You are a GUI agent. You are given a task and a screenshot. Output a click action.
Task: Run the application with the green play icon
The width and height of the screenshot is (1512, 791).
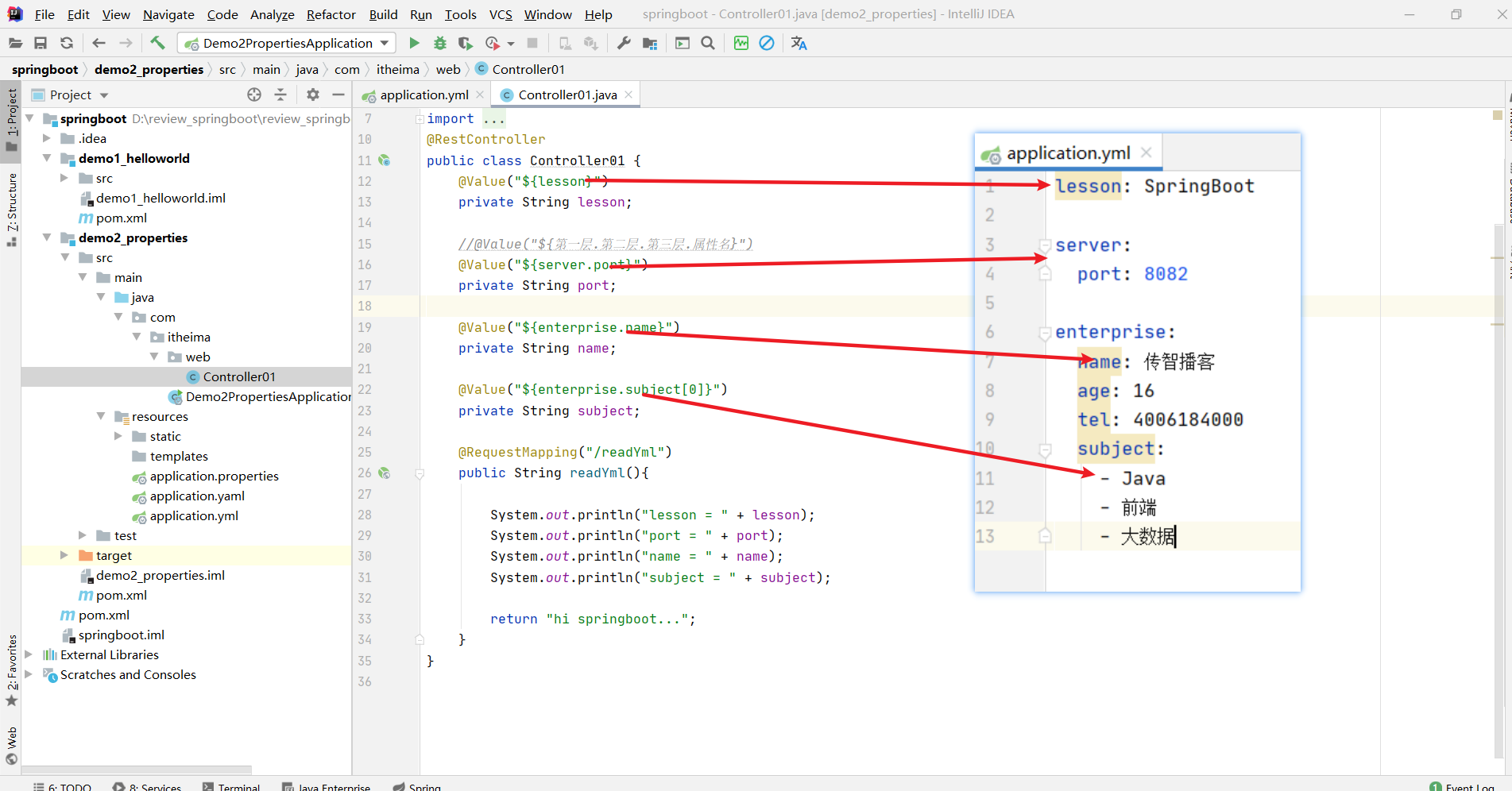point(414,43)
